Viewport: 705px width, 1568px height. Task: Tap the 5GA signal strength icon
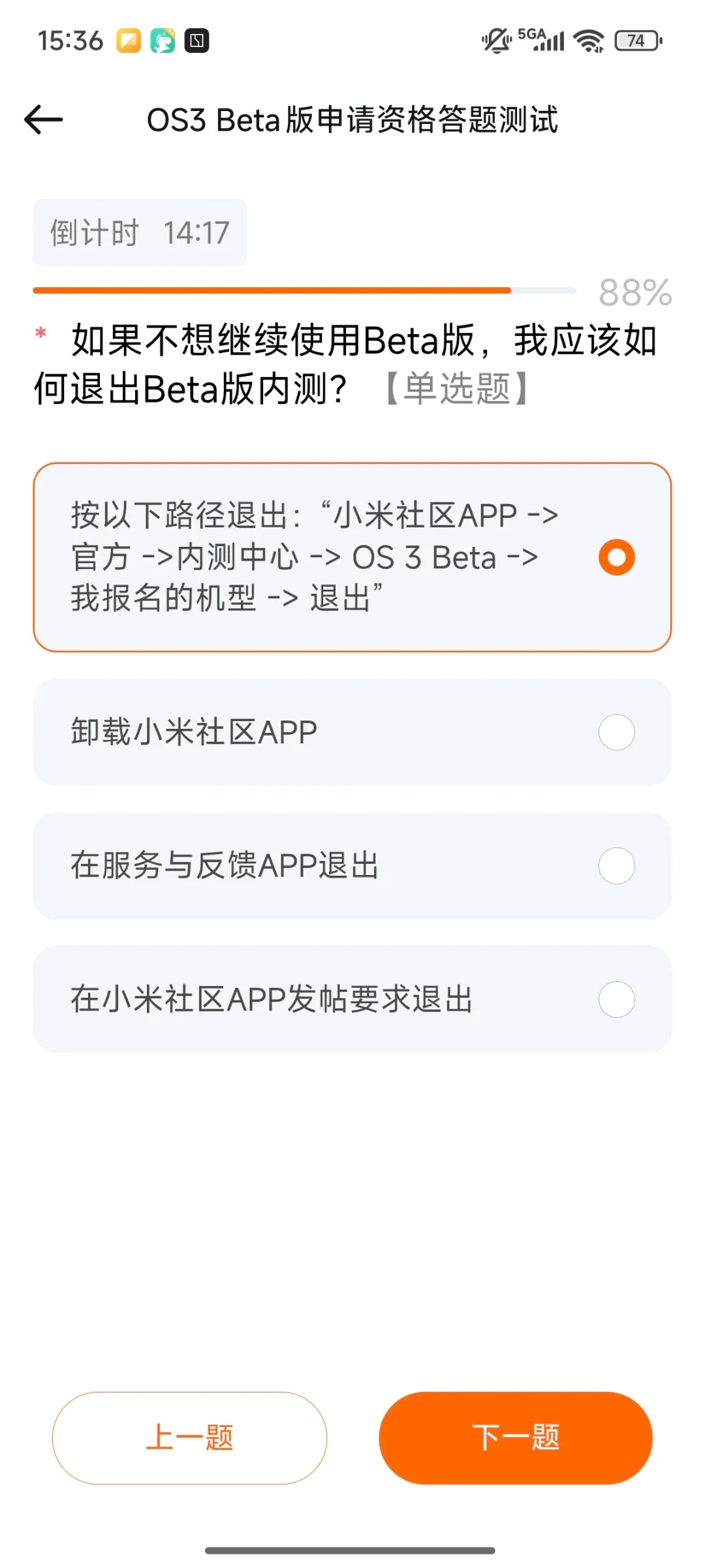tap(542, 40)
